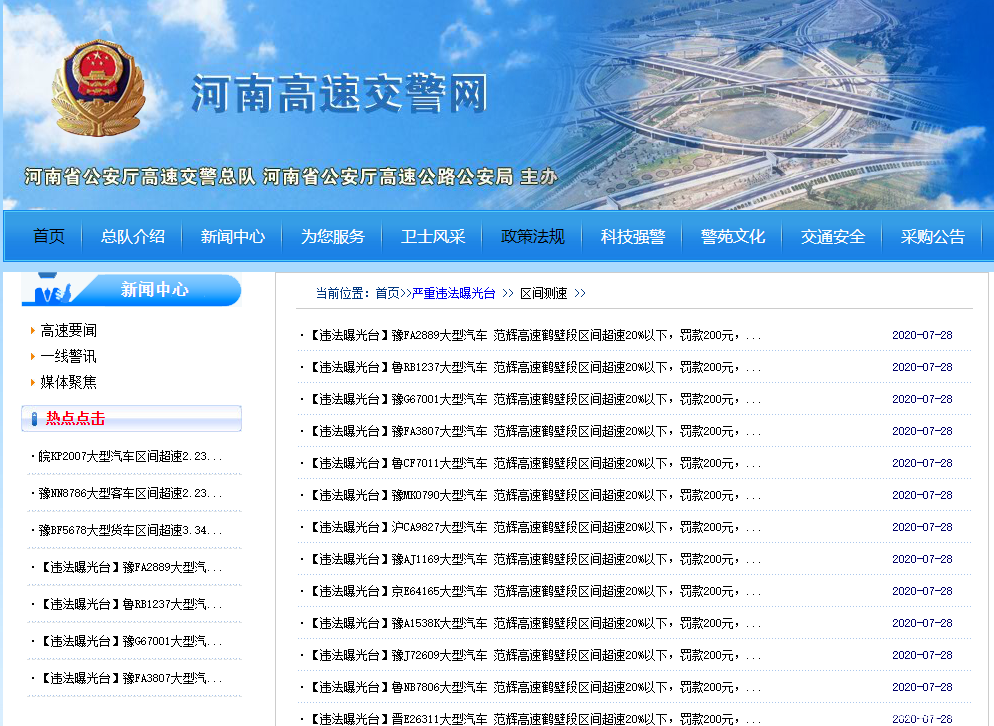Select the 科技强警 navigation item
This screenshot has width=994, height=726.
pos(633,237)
